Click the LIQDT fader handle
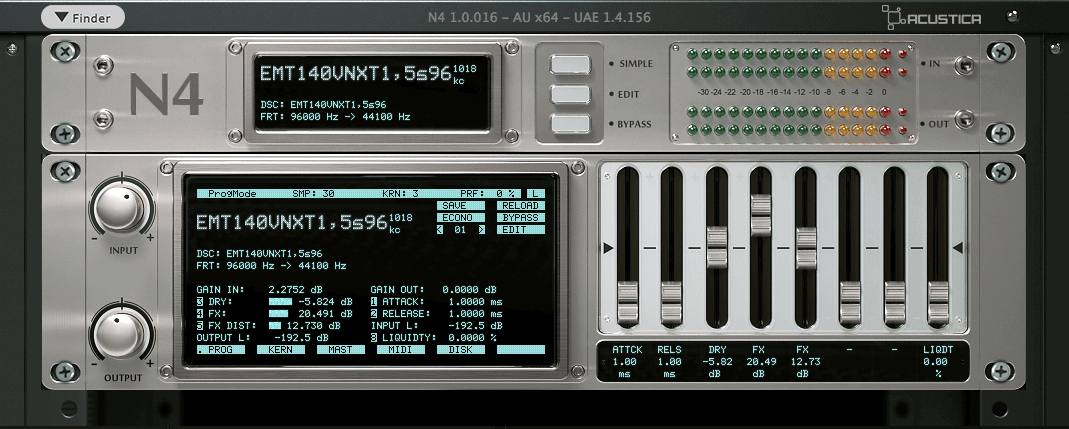This screenshot has height=429, width=1069. click(x=939, y=301)
